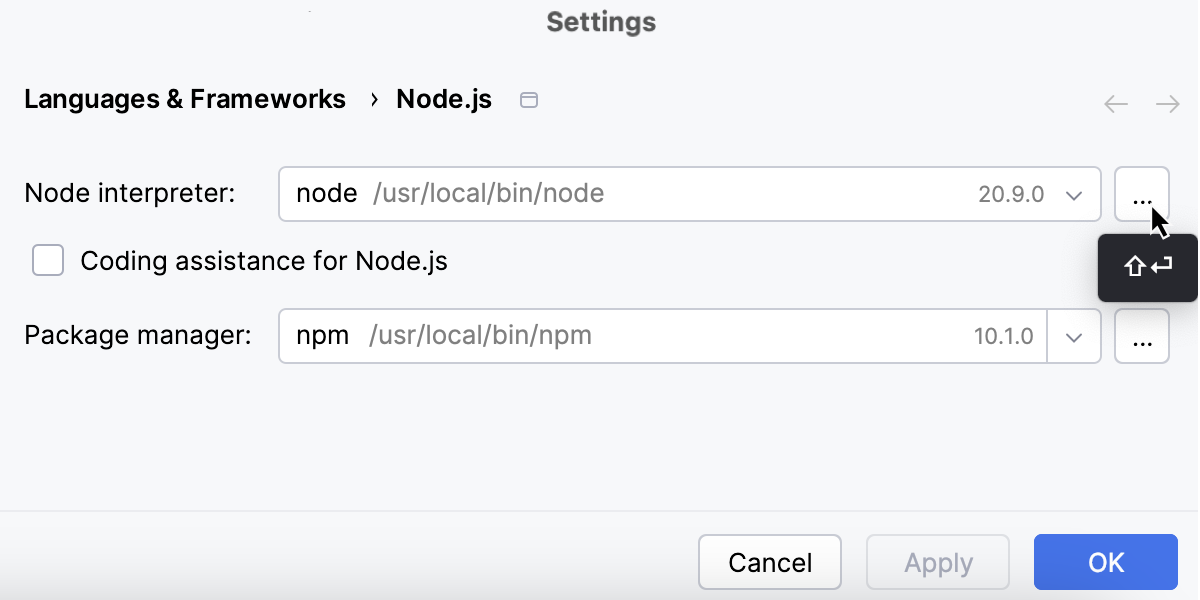Navigate back using the left arrow icon

1116,103
